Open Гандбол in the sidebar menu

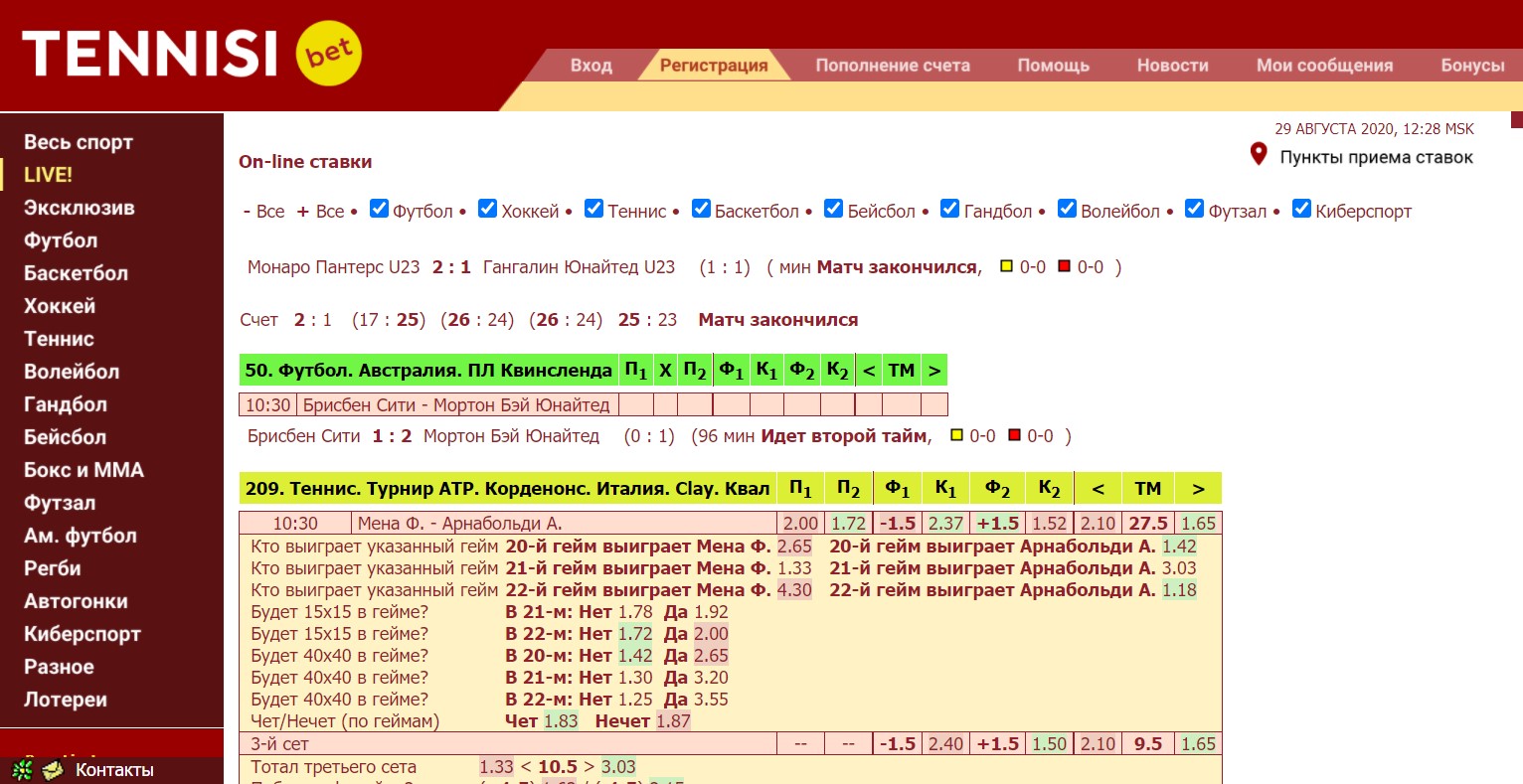[66, 404]
